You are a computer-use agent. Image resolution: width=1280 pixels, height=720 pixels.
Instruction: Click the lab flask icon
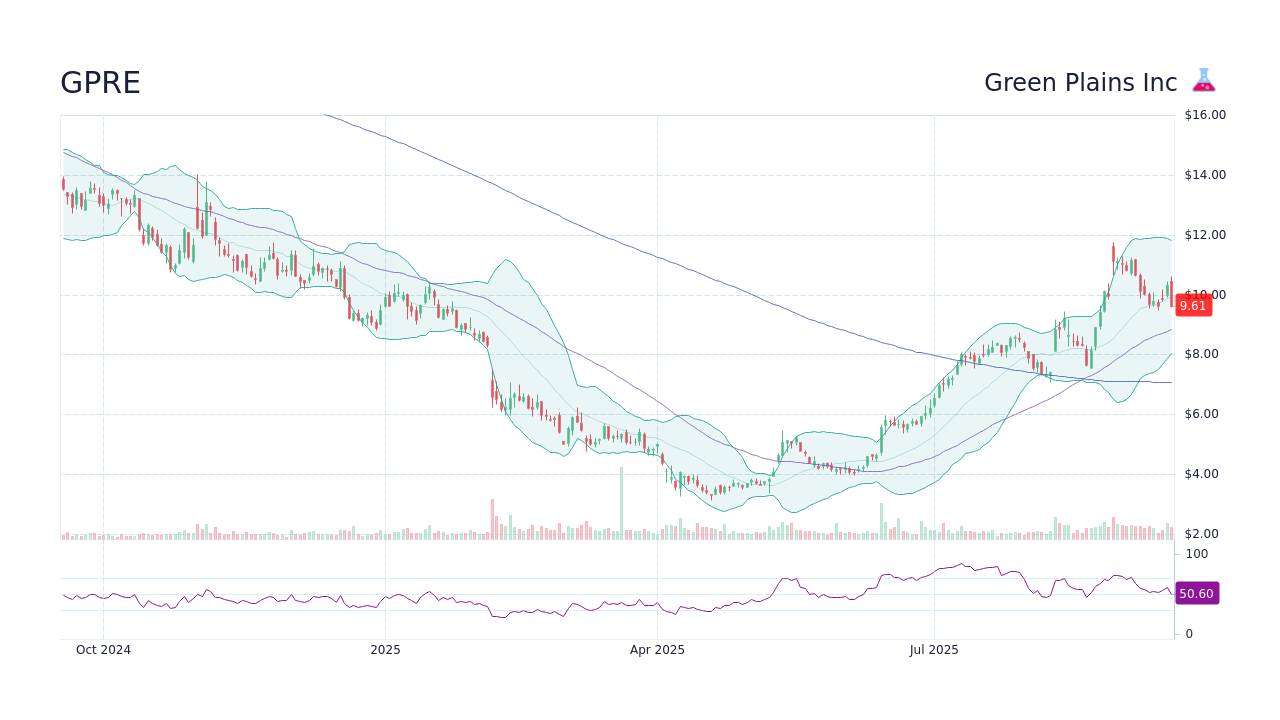1204,81
